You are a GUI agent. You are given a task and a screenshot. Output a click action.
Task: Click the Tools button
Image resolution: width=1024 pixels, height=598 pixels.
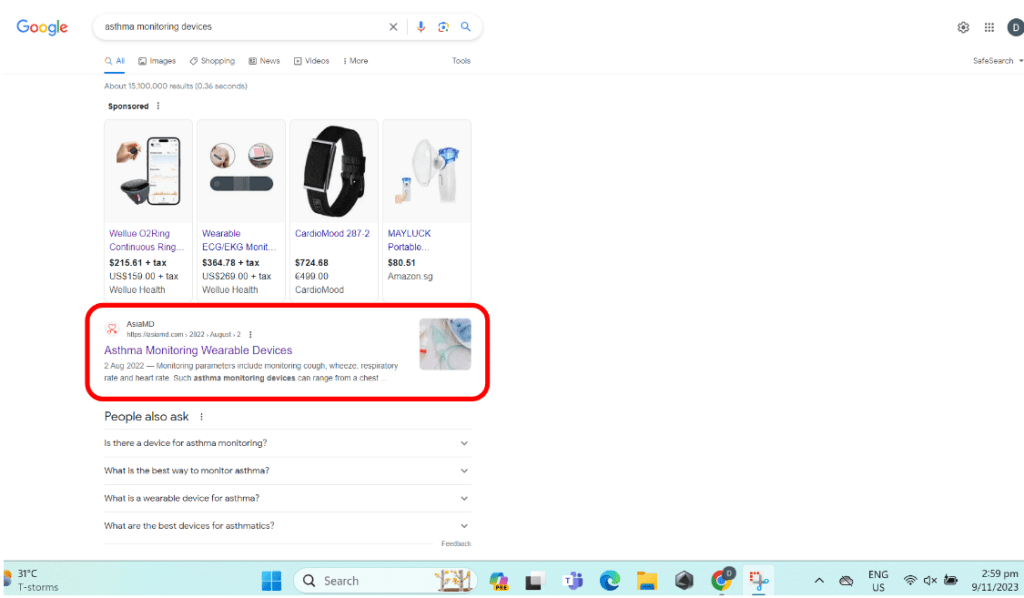point(460,61)
